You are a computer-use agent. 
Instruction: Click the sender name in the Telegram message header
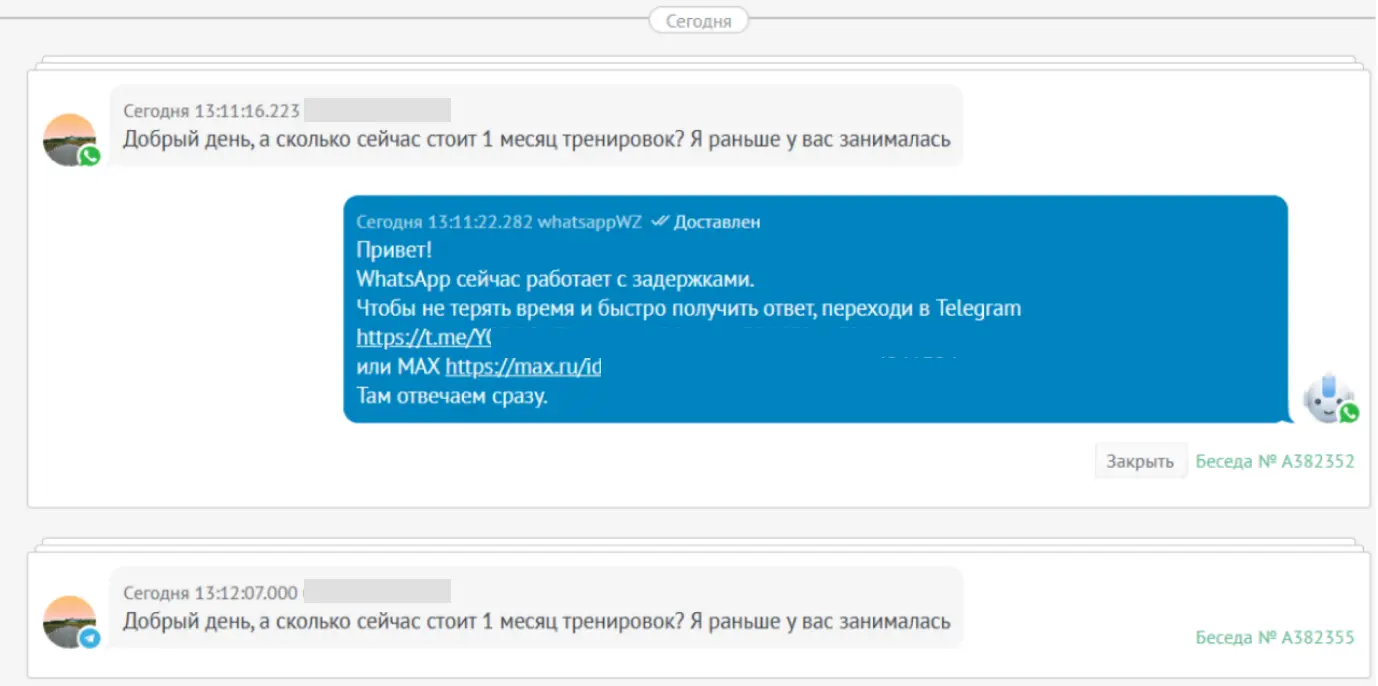pos(377,593)
